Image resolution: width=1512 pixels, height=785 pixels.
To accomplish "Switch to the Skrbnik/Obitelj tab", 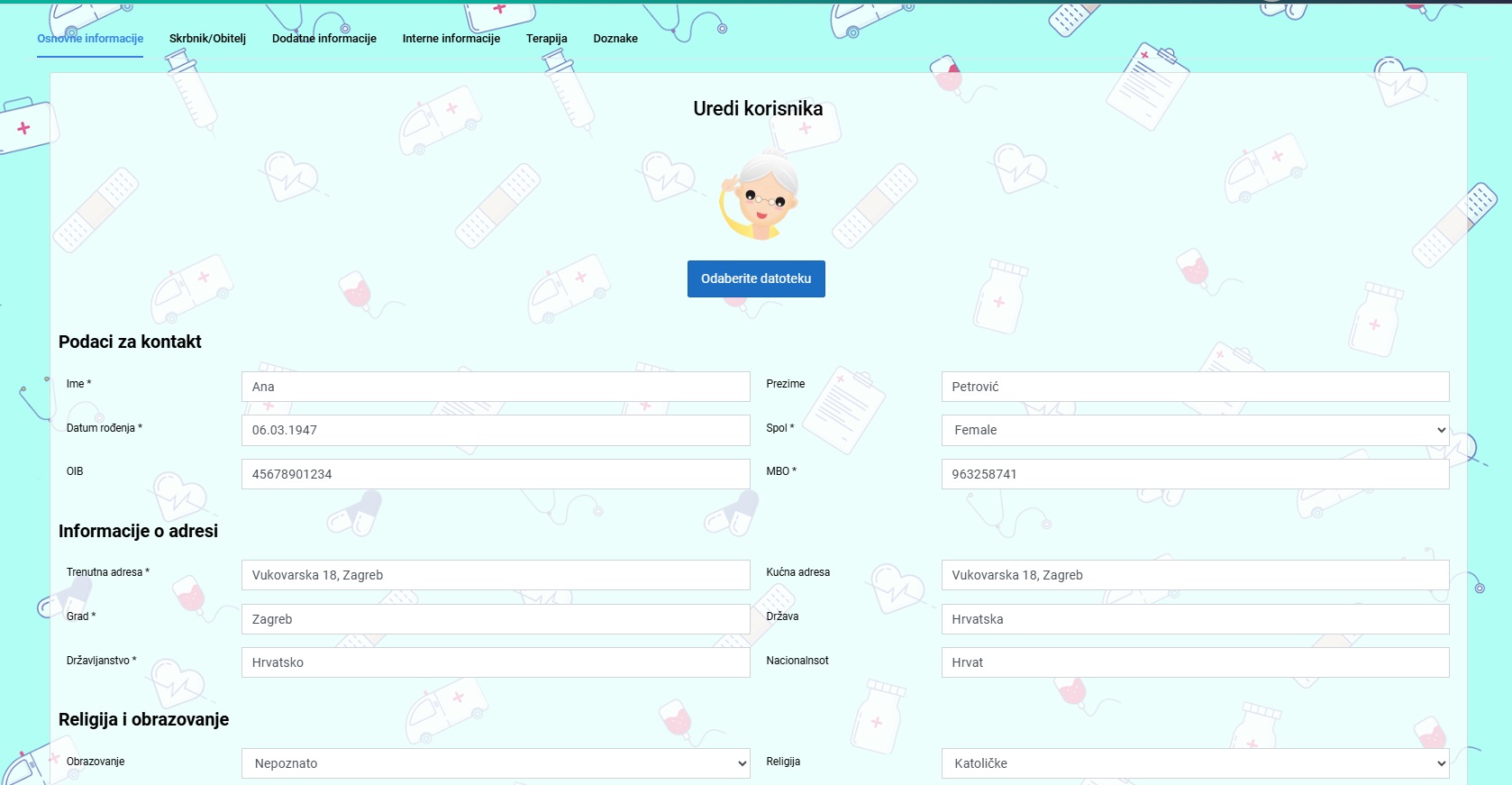I will click(x=207, y=39).
